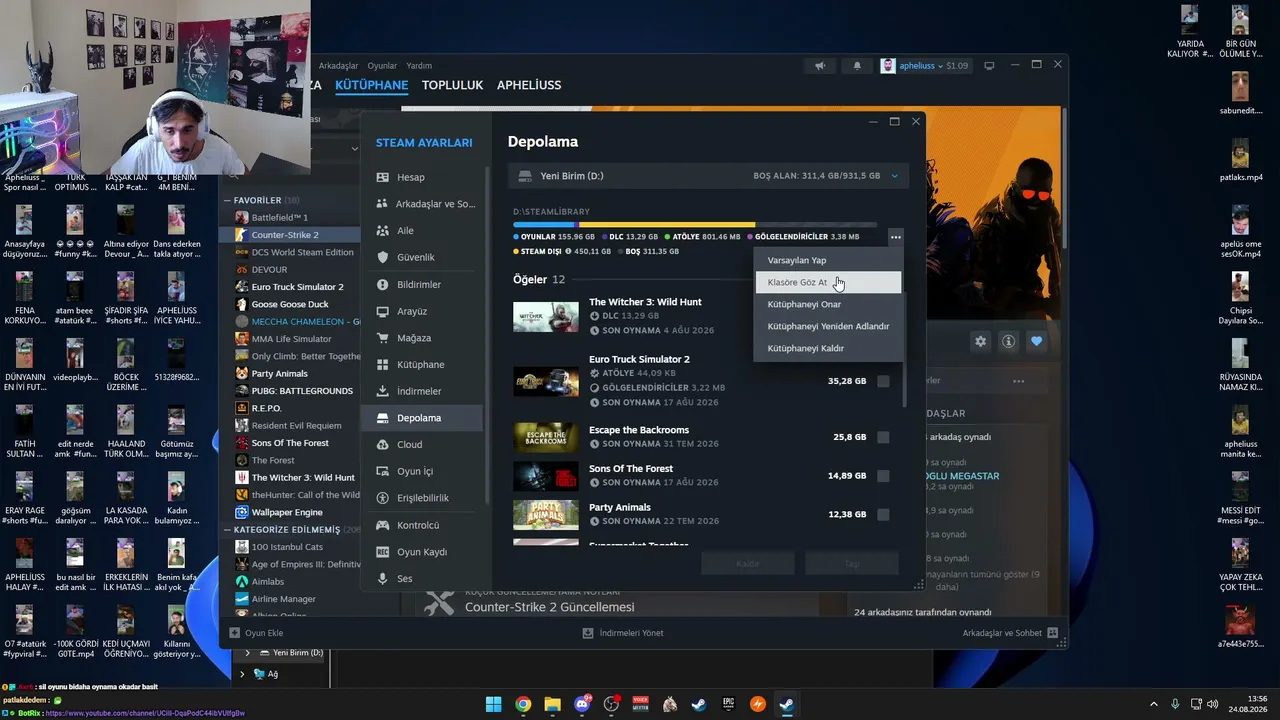The height and width of the screenshot is (720, 1280).
Task: Select the Kontrolcü gamepad icon
Action: (x=382, y=525)
